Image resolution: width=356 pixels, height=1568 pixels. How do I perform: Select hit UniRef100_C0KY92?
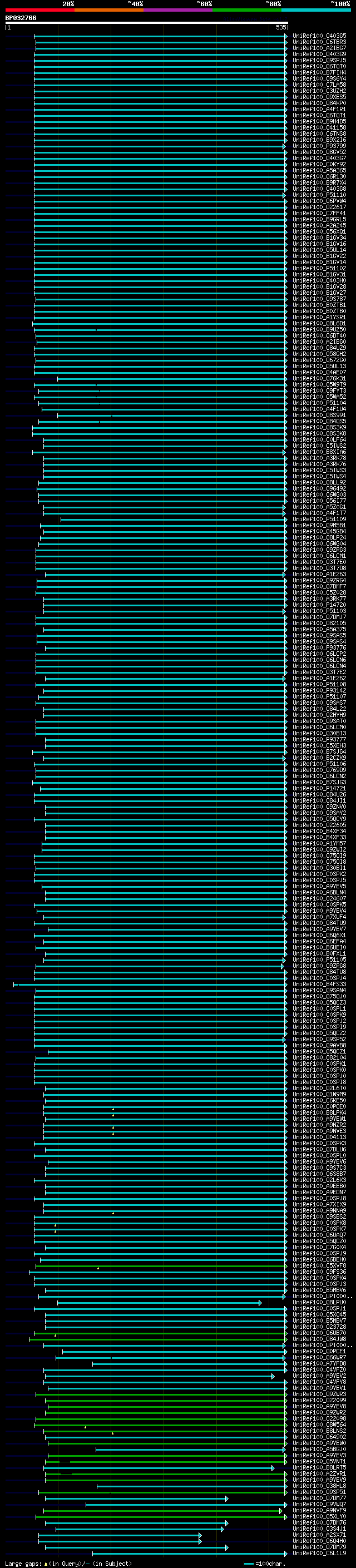pyautogui.click(x=319, y=164)
